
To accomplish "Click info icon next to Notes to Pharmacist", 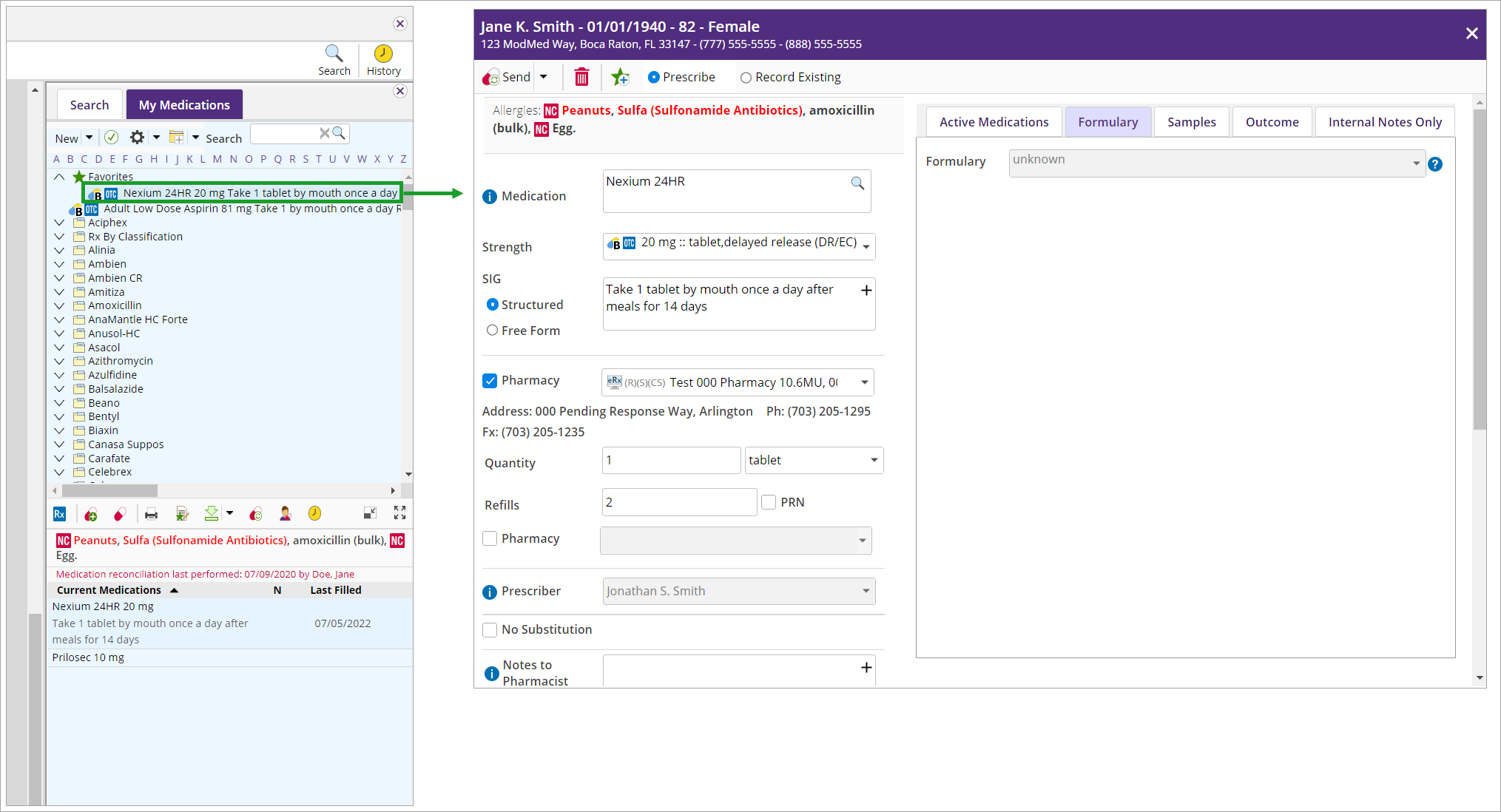I will click(492, 674).
